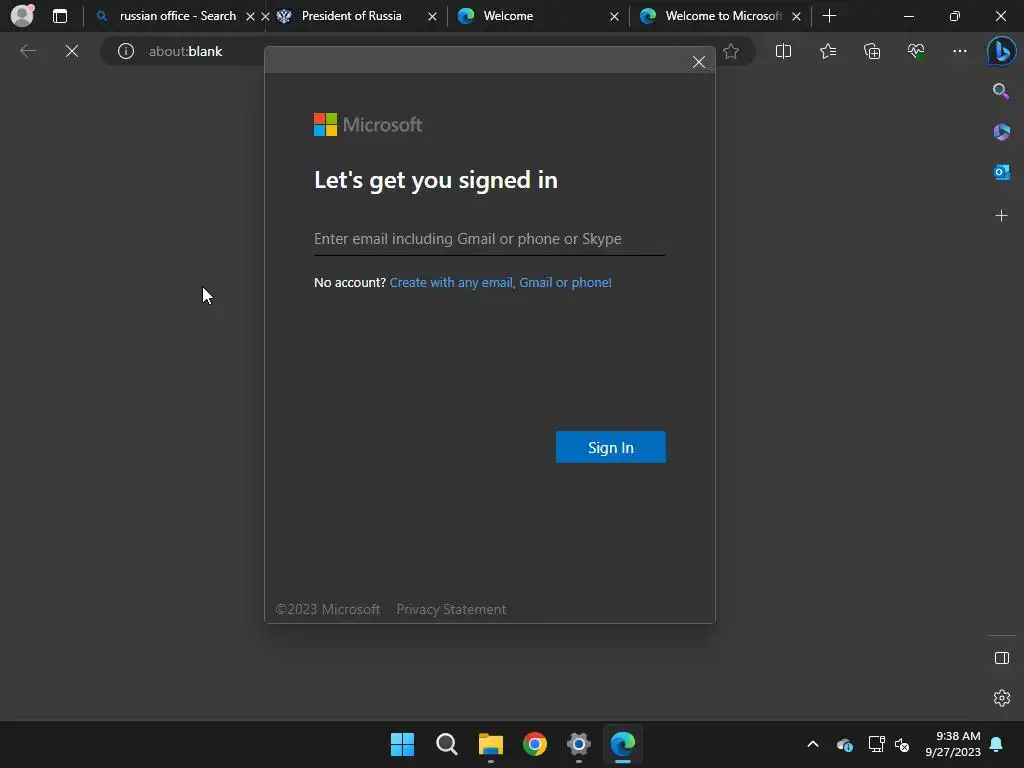This screenshot has width=1024, height=768.
Task: Open the Windows Start menu
Action: 402,744
